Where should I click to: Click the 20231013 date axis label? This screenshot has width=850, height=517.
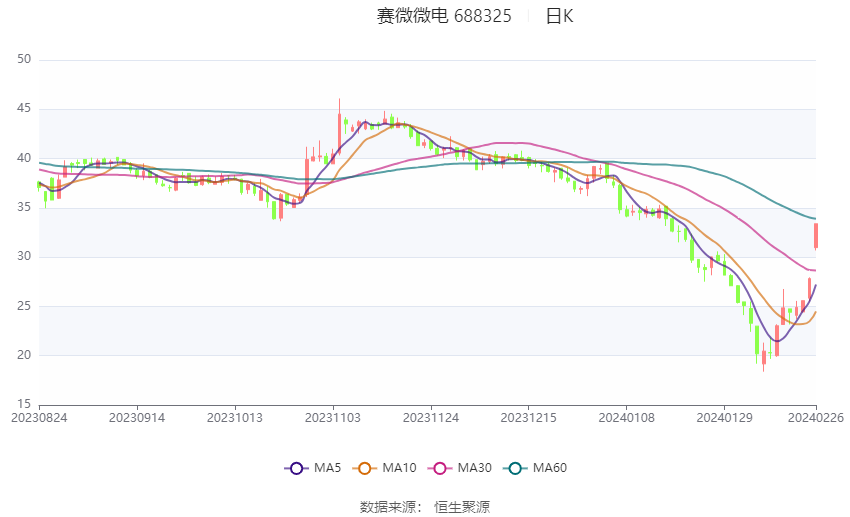coord(235,418)
